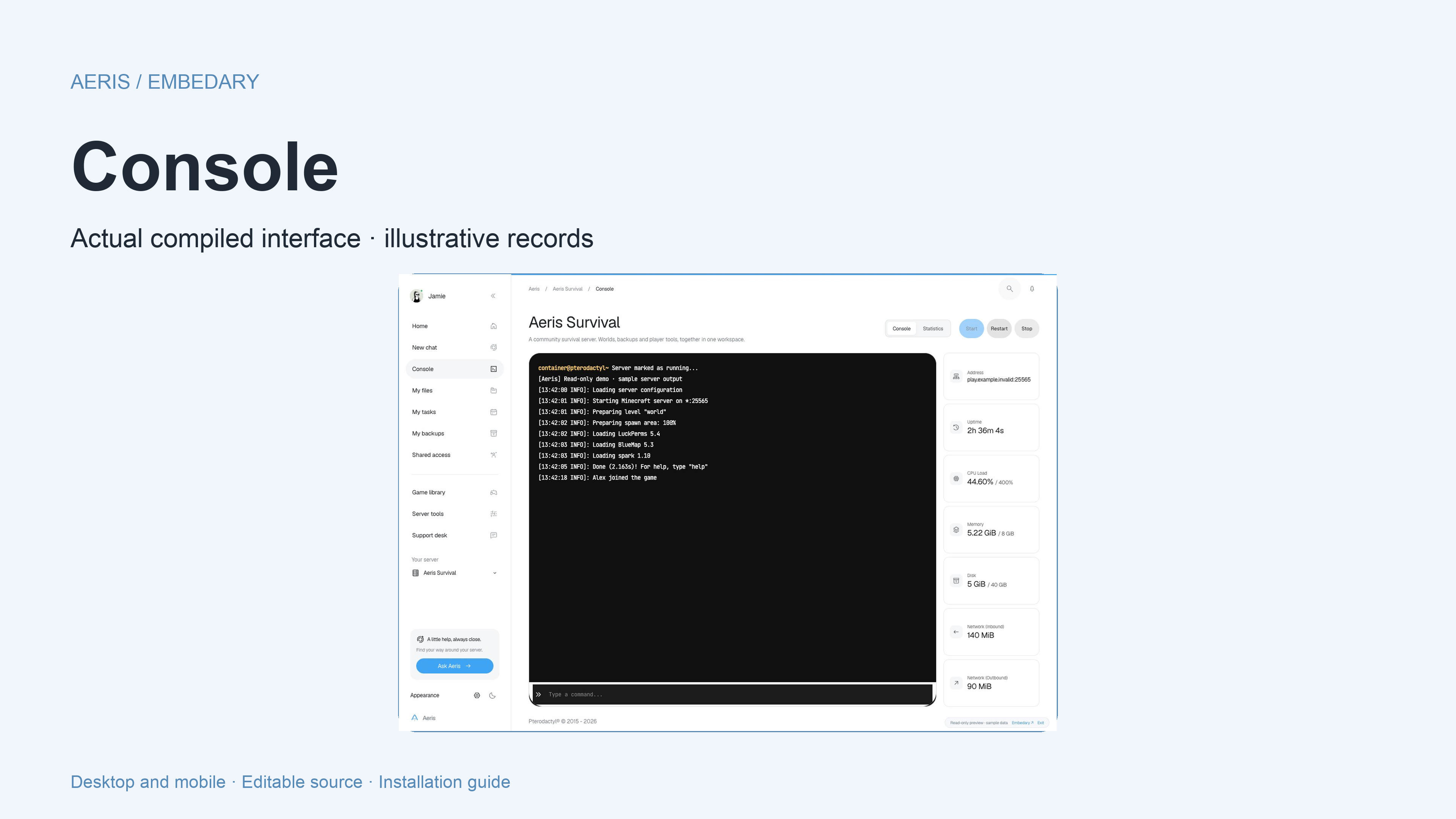Open Shared access in the sidebar
This screenshot has height=819, width=1456.
pos(455,455)
